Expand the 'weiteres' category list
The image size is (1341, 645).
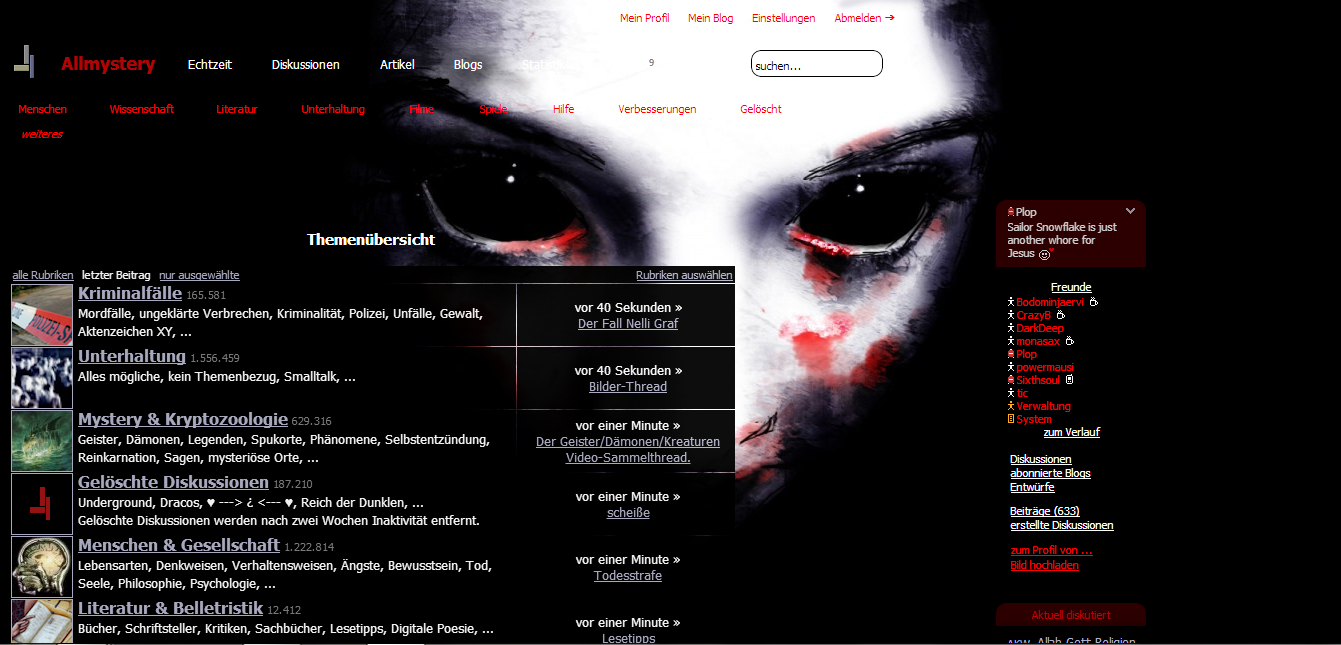tap(42, 134)
